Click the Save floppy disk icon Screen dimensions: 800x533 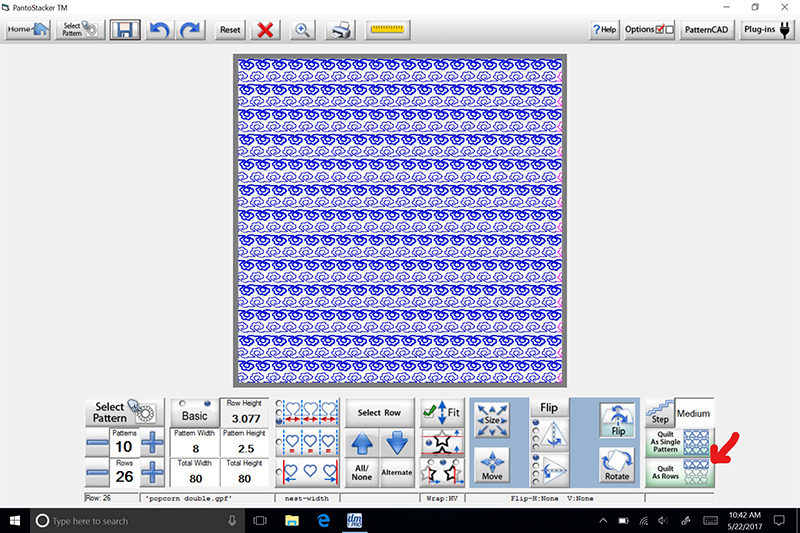(125, 29)
